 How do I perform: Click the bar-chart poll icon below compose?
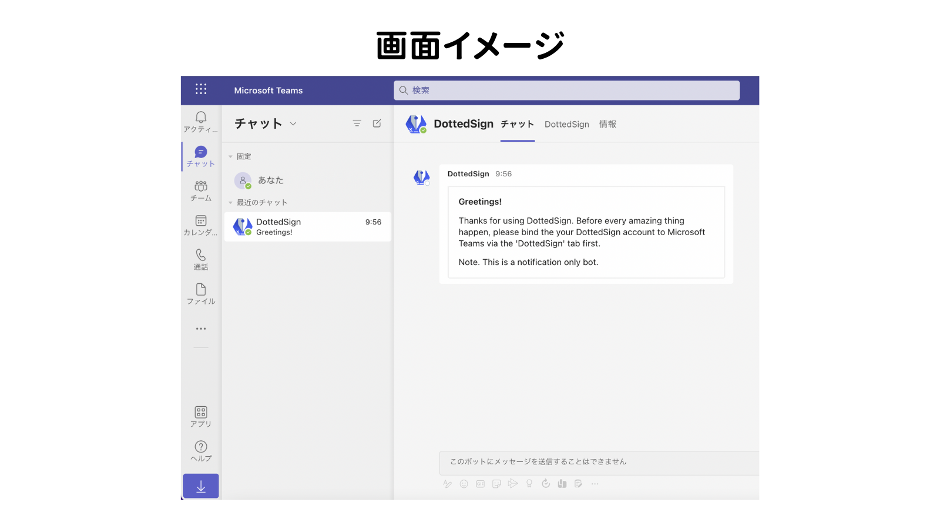(562, 484)
